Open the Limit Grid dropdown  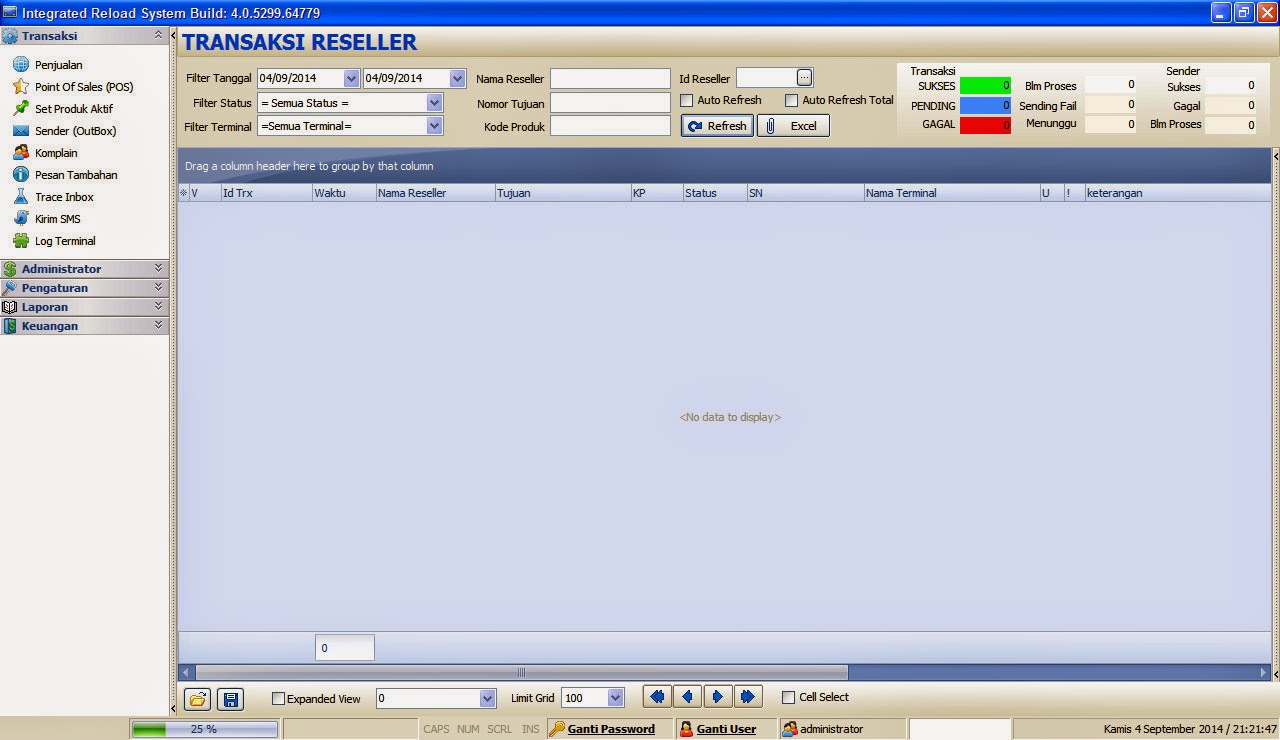[x=614, y=697]
